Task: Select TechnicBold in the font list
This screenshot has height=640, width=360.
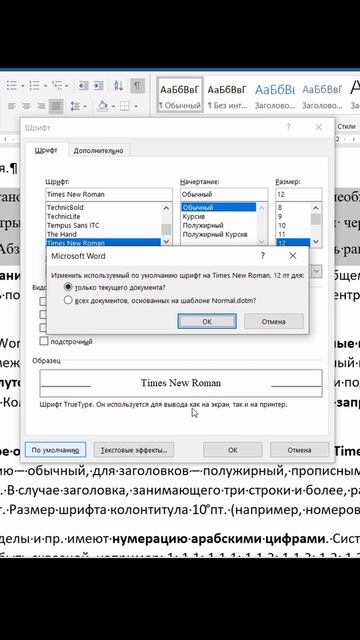Action: pos(103,207)
